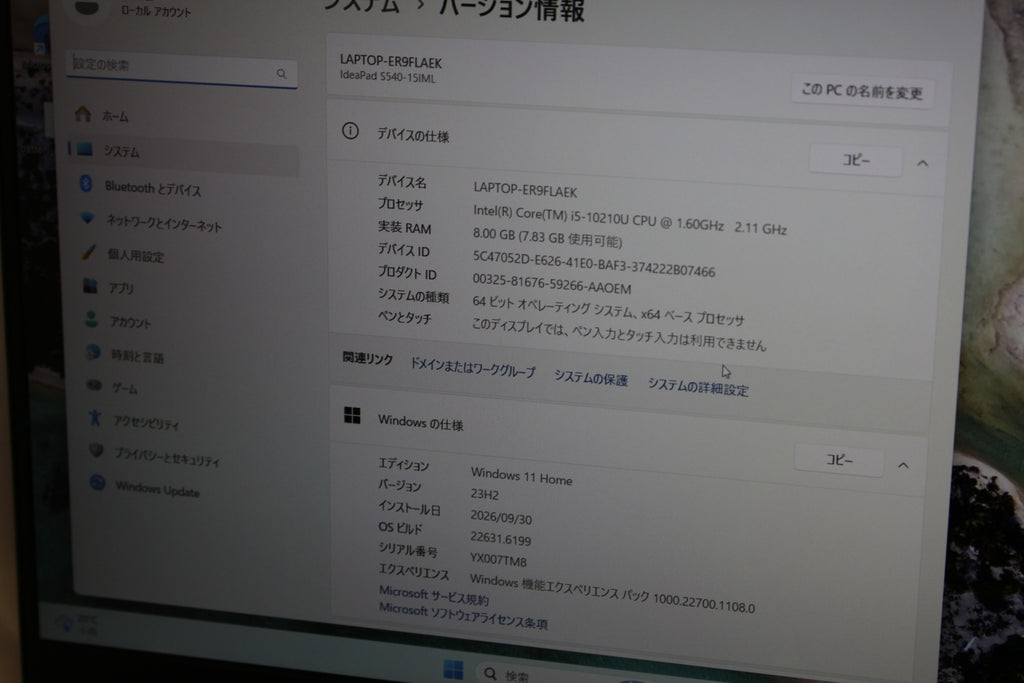Click the Windows logo beside Windows の仕様

[352, 415]
